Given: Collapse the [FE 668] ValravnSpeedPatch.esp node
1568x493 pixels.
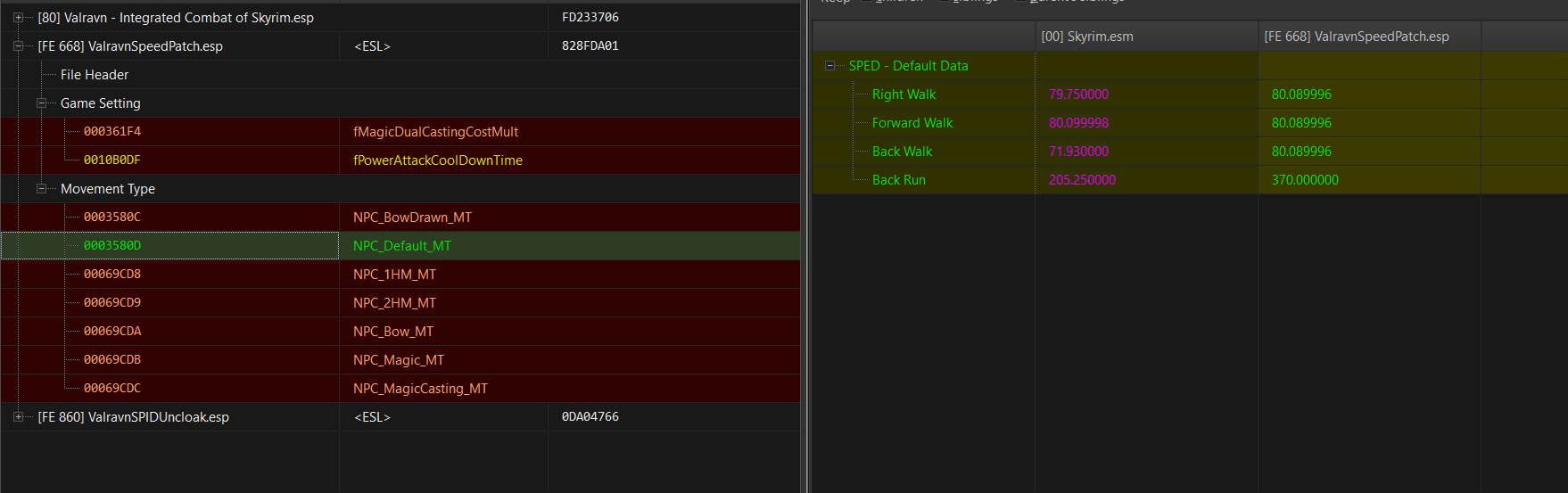Looking at the screenshot, I should point(19,46).
